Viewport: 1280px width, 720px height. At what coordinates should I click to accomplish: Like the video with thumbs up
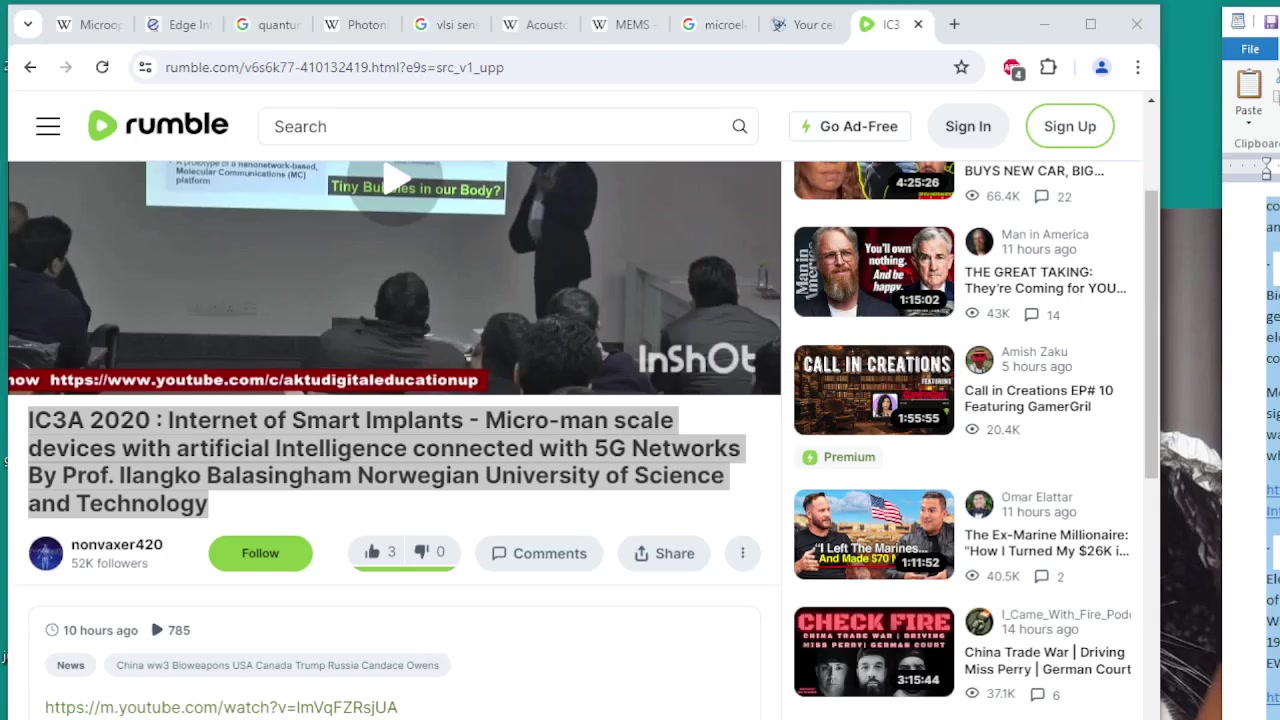(x=372, y=552)
